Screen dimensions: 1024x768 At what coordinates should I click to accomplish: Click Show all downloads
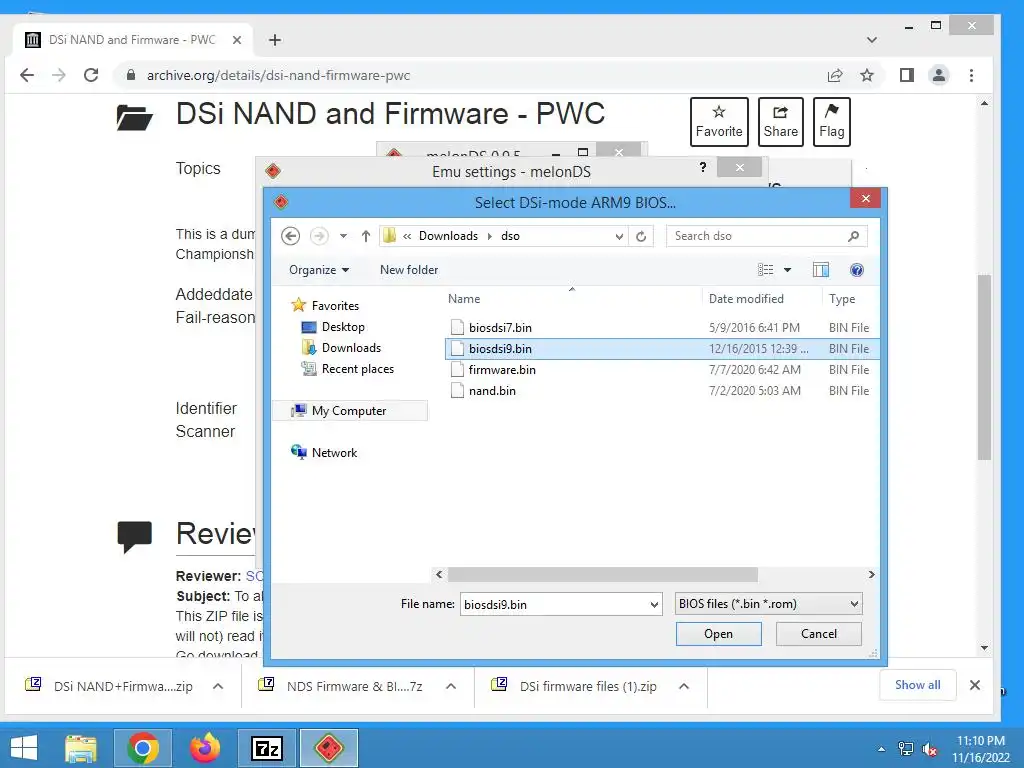(918, 685)
